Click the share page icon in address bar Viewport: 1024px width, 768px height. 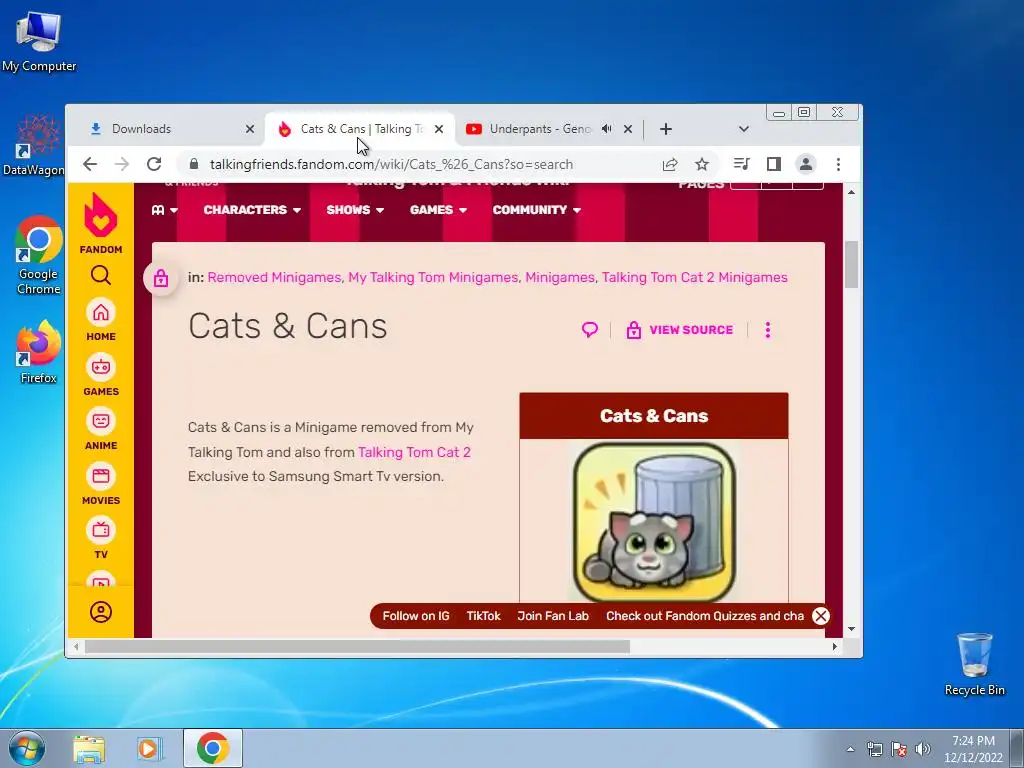[x=670, y=164]
